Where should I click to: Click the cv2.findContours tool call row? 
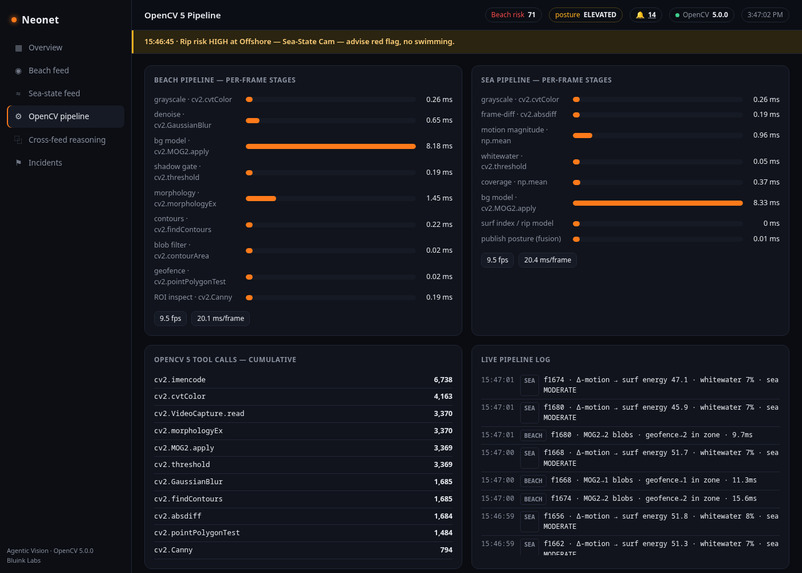point(303,499)
